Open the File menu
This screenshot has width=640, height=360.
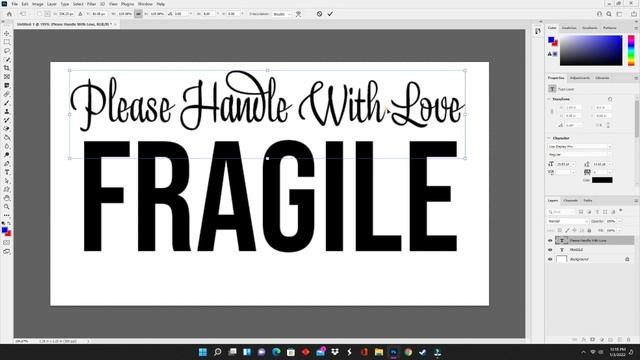tap(14, 4)
